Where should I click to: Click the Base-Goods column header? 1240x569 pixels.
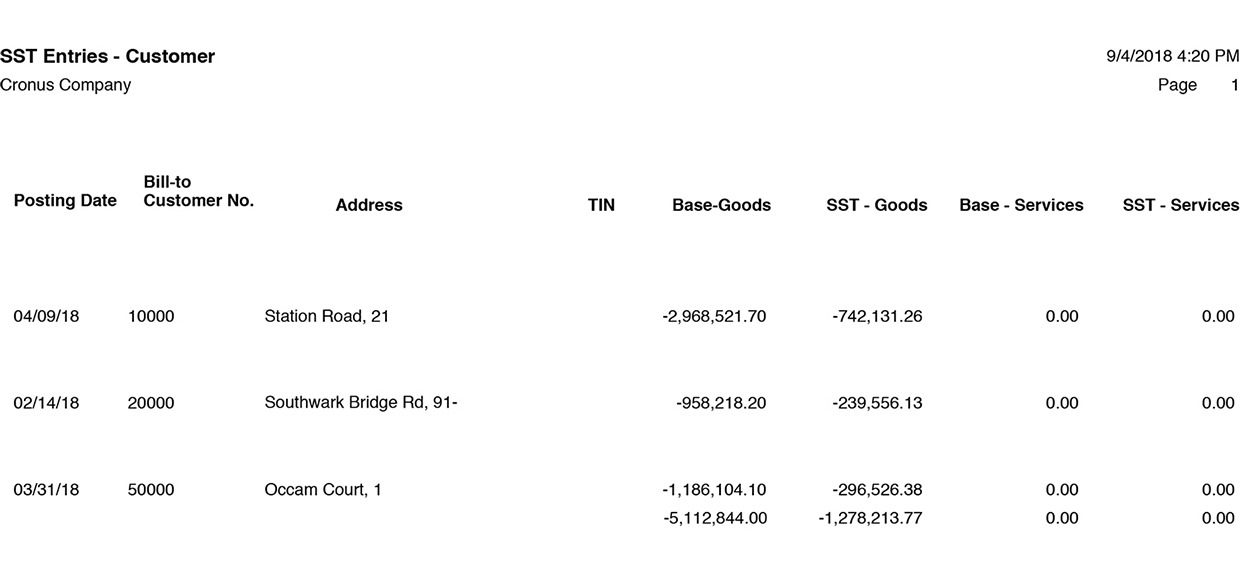point(721,205)
